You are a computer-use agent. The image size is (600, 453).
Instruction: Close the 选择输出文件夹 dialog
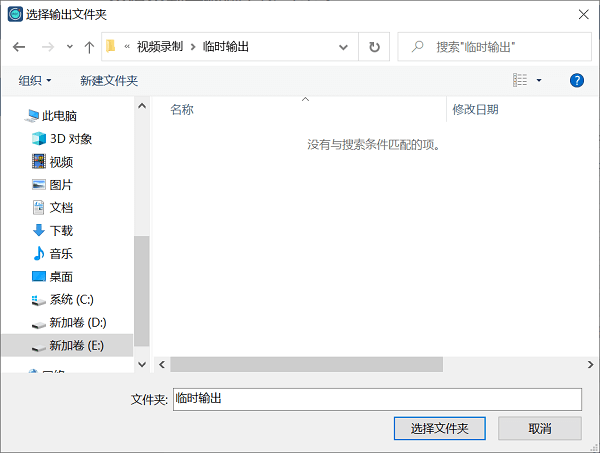[584, 15]
